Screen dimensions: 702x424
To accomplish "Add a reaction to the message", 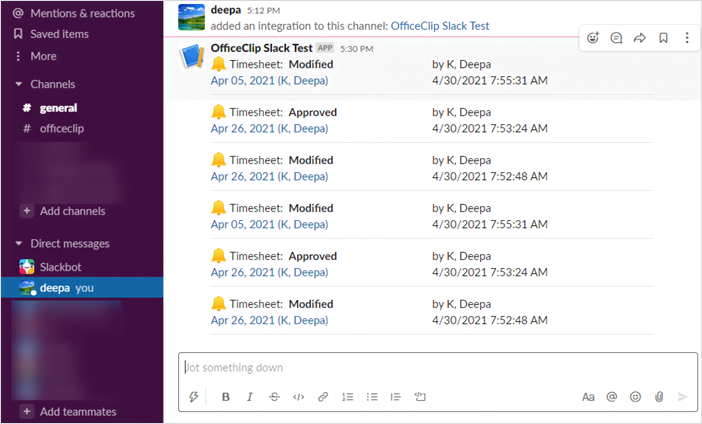I will coord(593,38).
